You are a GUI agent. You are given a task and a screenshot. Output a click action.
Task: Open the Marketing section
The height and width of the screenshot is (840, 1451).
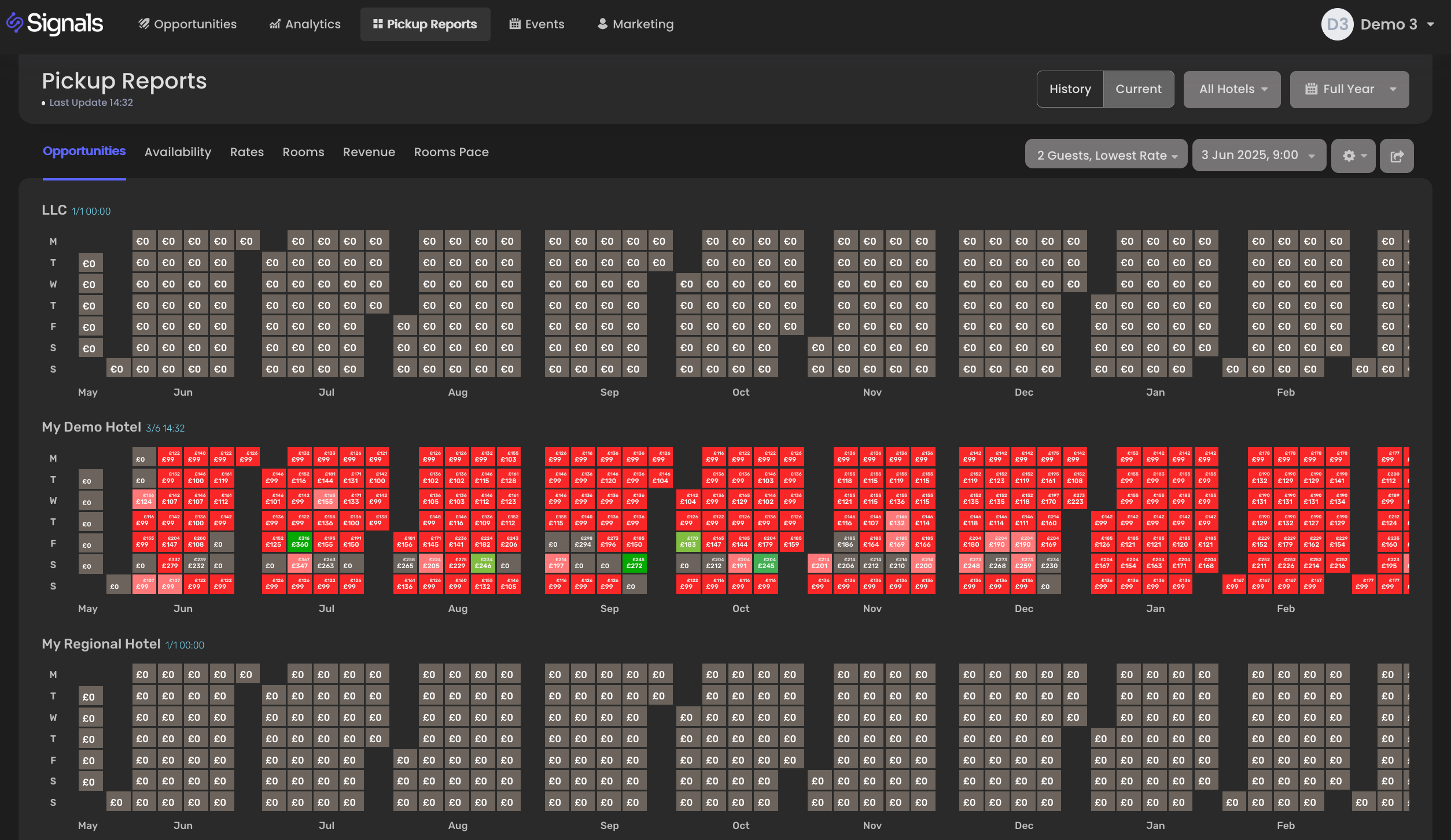tap(635, 24)
